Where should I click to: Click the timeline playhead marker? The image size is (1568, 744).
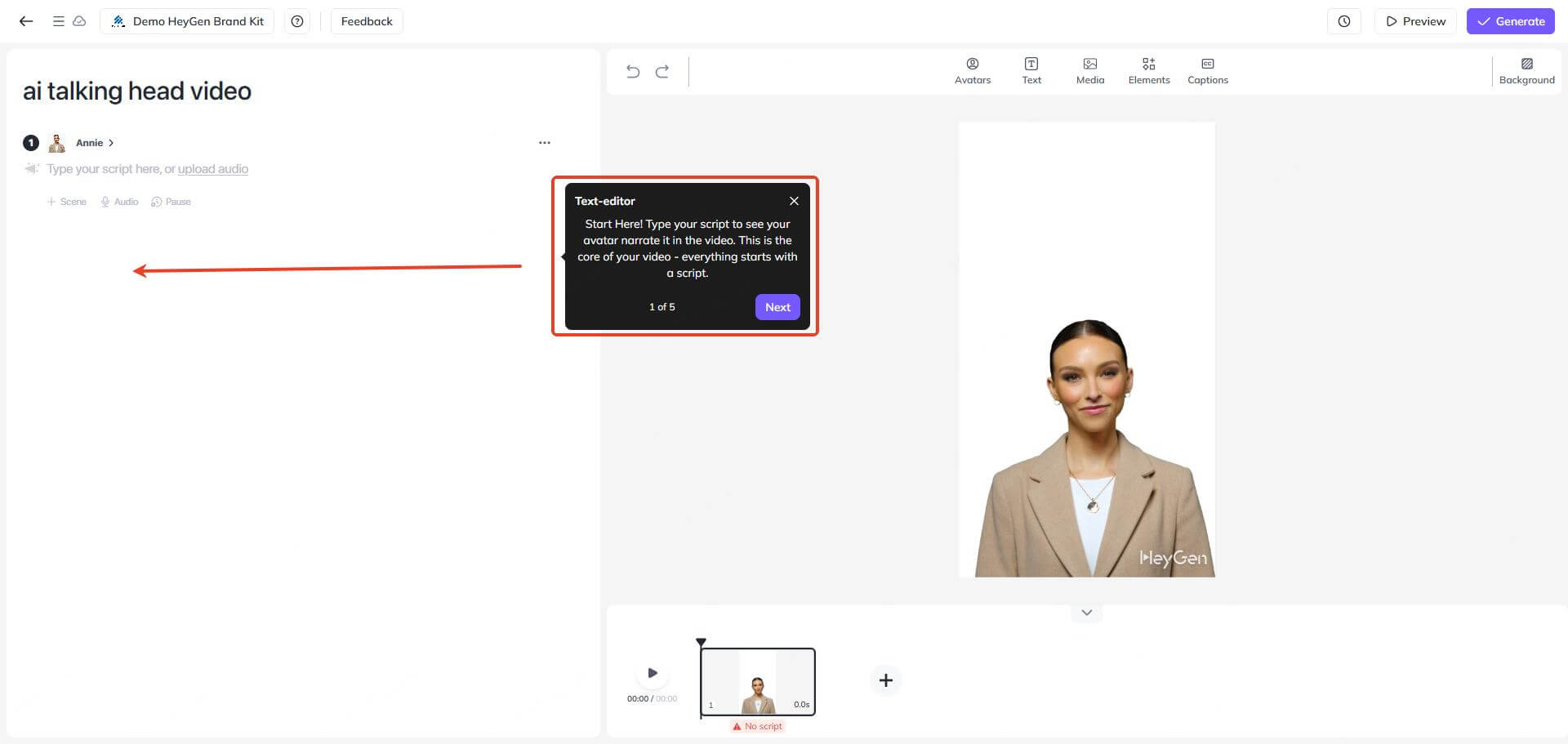coord(701,643)
